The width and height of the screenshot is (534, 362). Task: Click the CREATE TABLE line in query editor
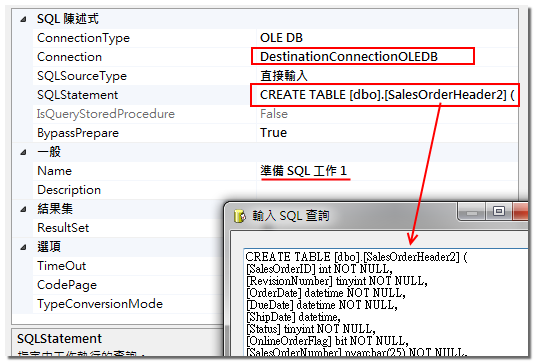[356, 257]
